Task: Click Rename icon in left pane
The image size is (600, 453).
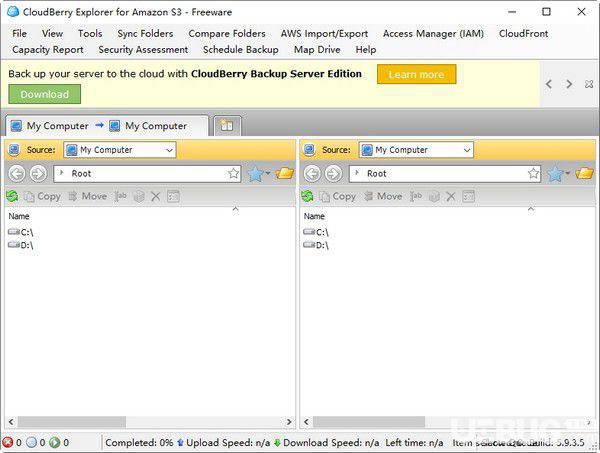Action: coord(120,196)
